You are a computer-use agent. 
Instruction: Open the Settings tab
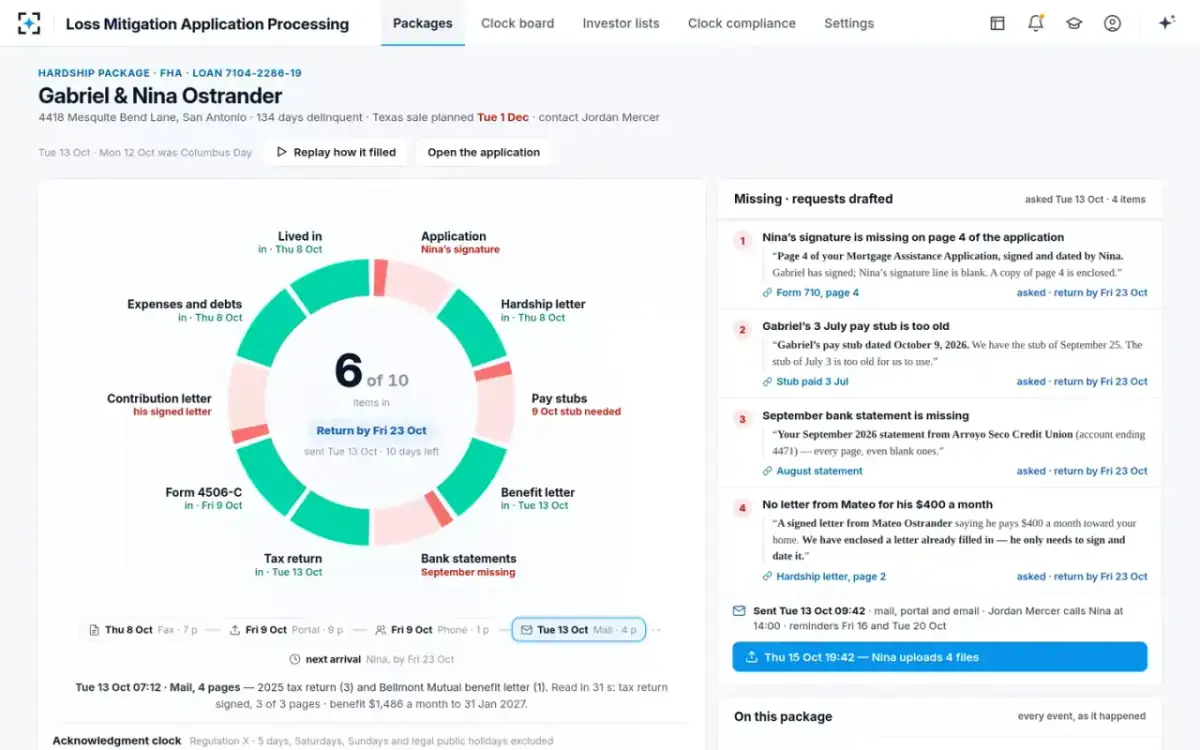coord(849,23)
